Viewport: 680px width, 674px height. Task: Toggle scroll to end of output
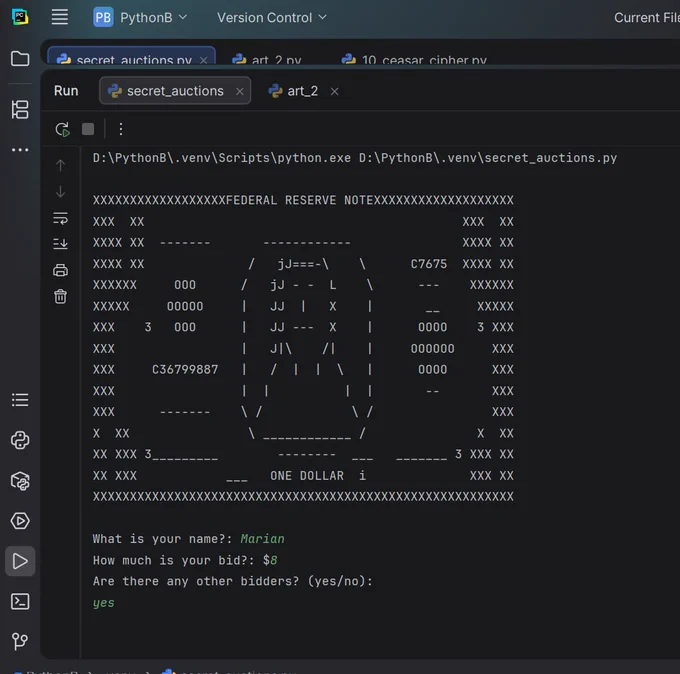pos(60,244)
